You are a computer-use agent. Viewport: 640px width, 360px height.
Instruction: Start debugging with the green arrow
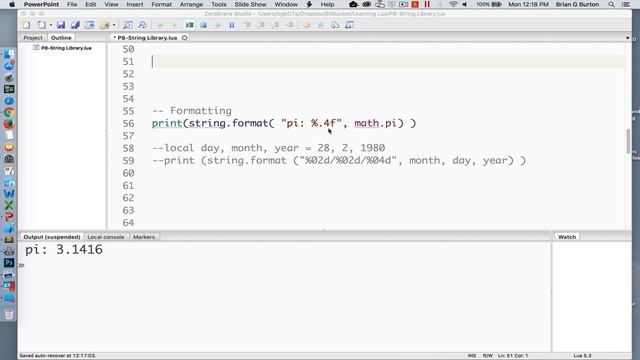tap(174, 25)
